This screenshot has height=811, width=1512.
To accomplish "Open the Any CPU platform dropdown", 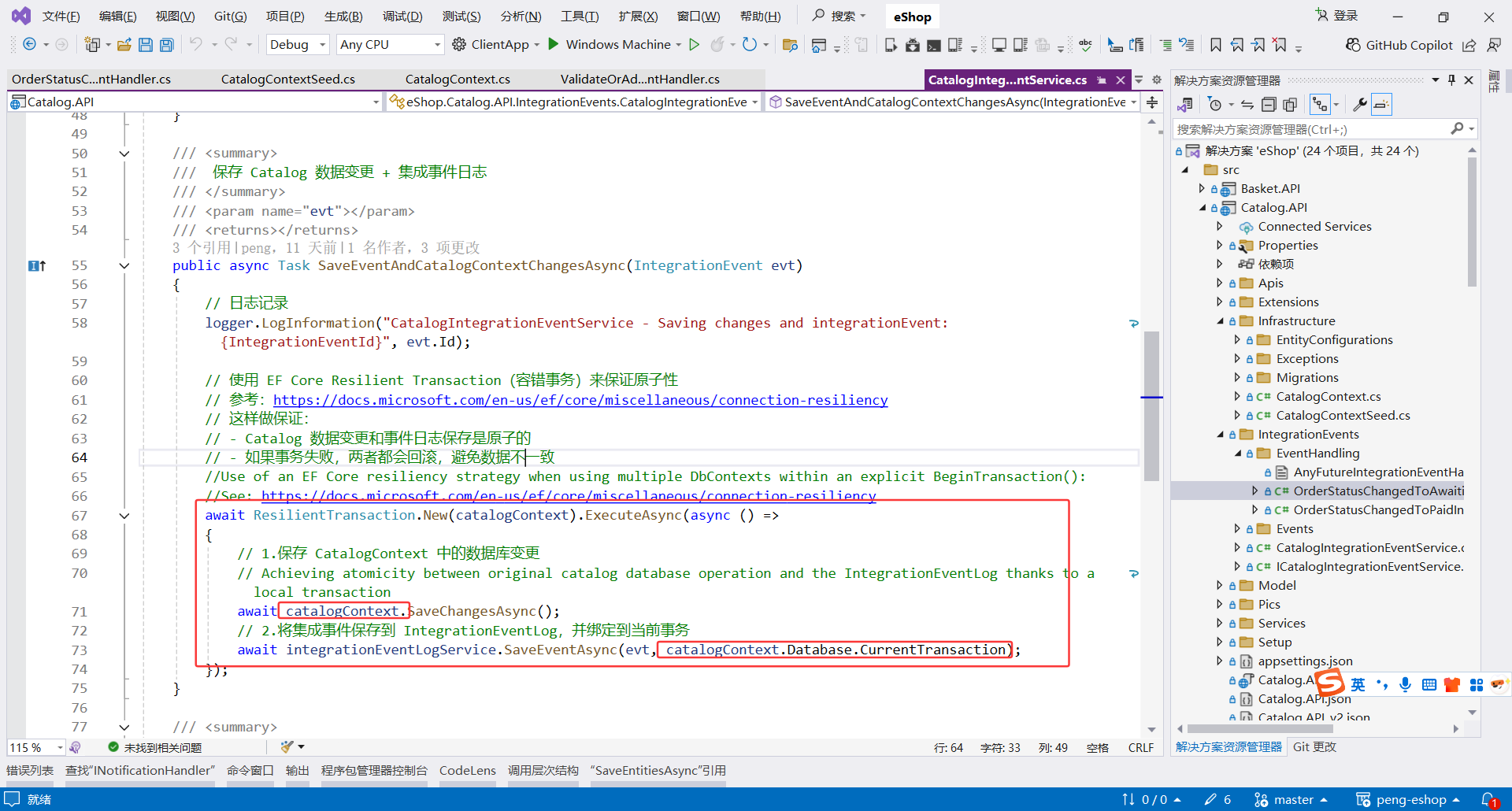I will (x=390, y=45).
